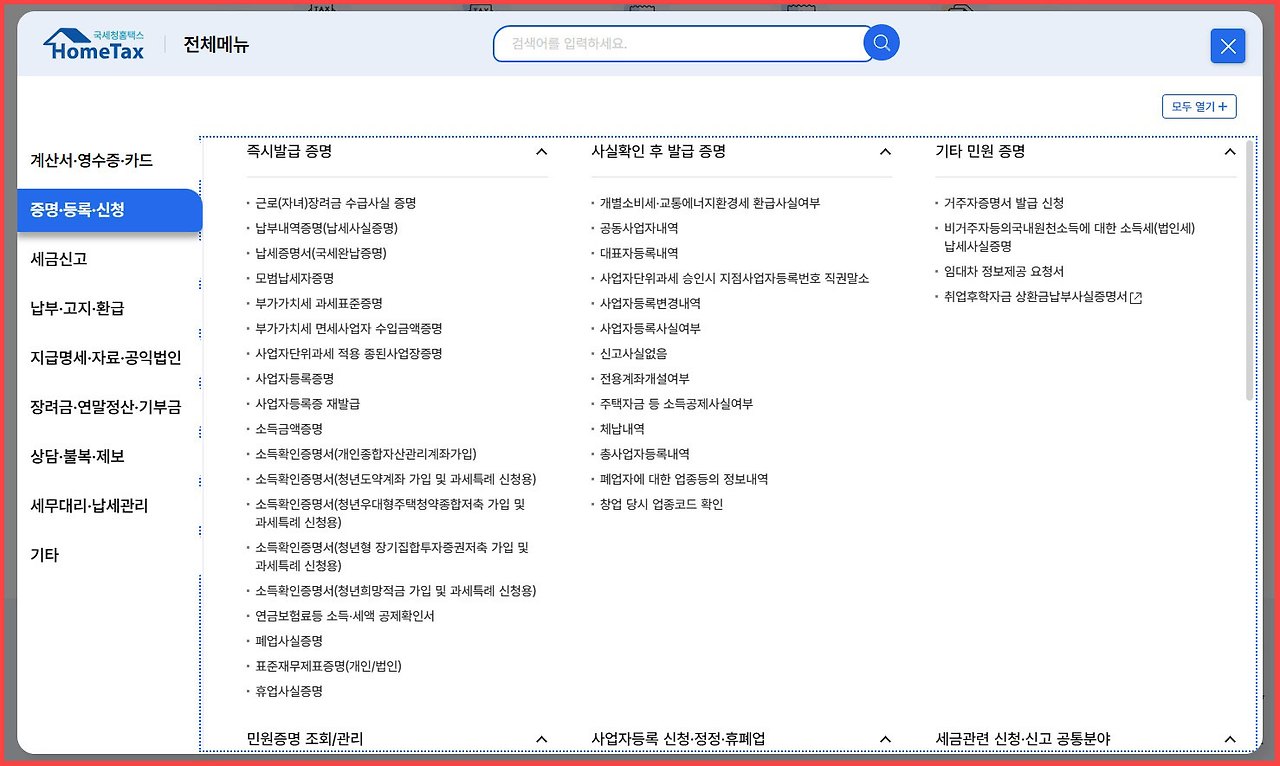Collapse the 민원증명 조회/관리 section

pyautogui.click(x=541, y=738)
